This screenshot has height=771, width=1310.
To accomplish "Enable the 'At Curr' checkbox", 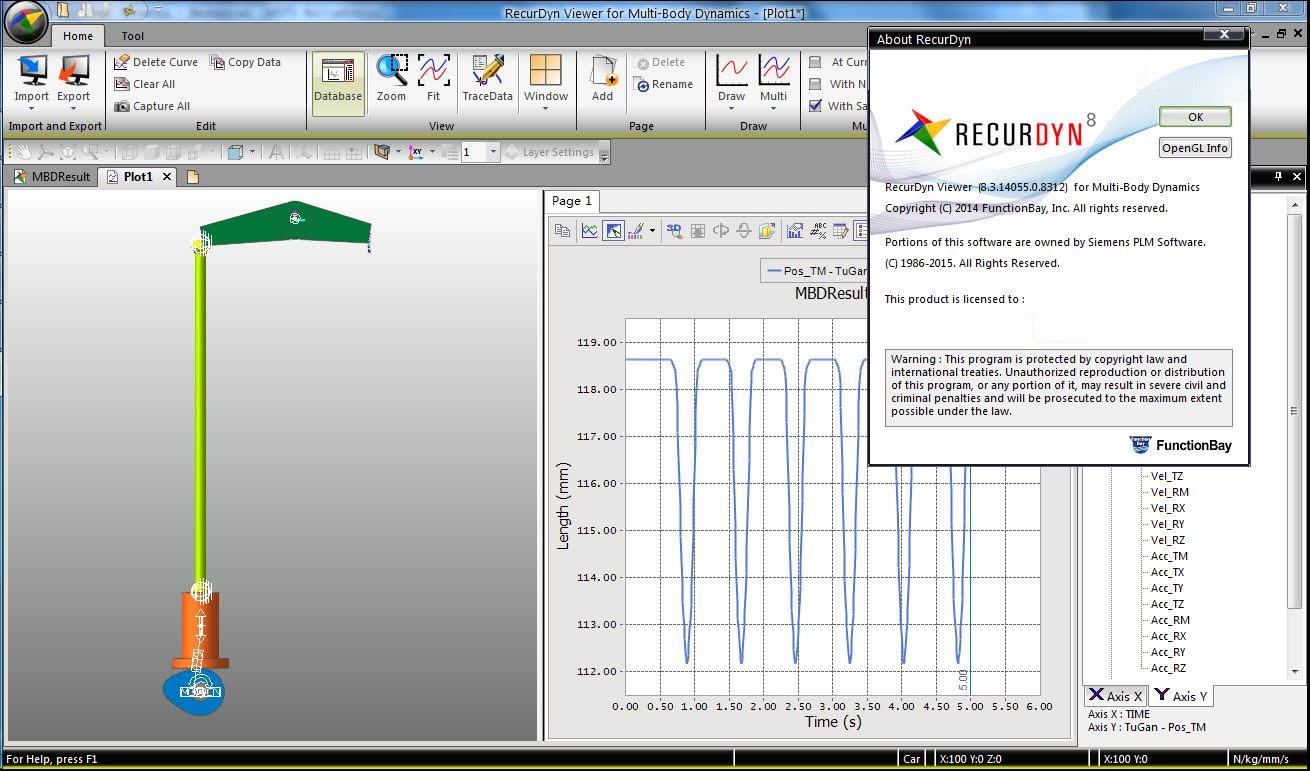I will 816,62.
